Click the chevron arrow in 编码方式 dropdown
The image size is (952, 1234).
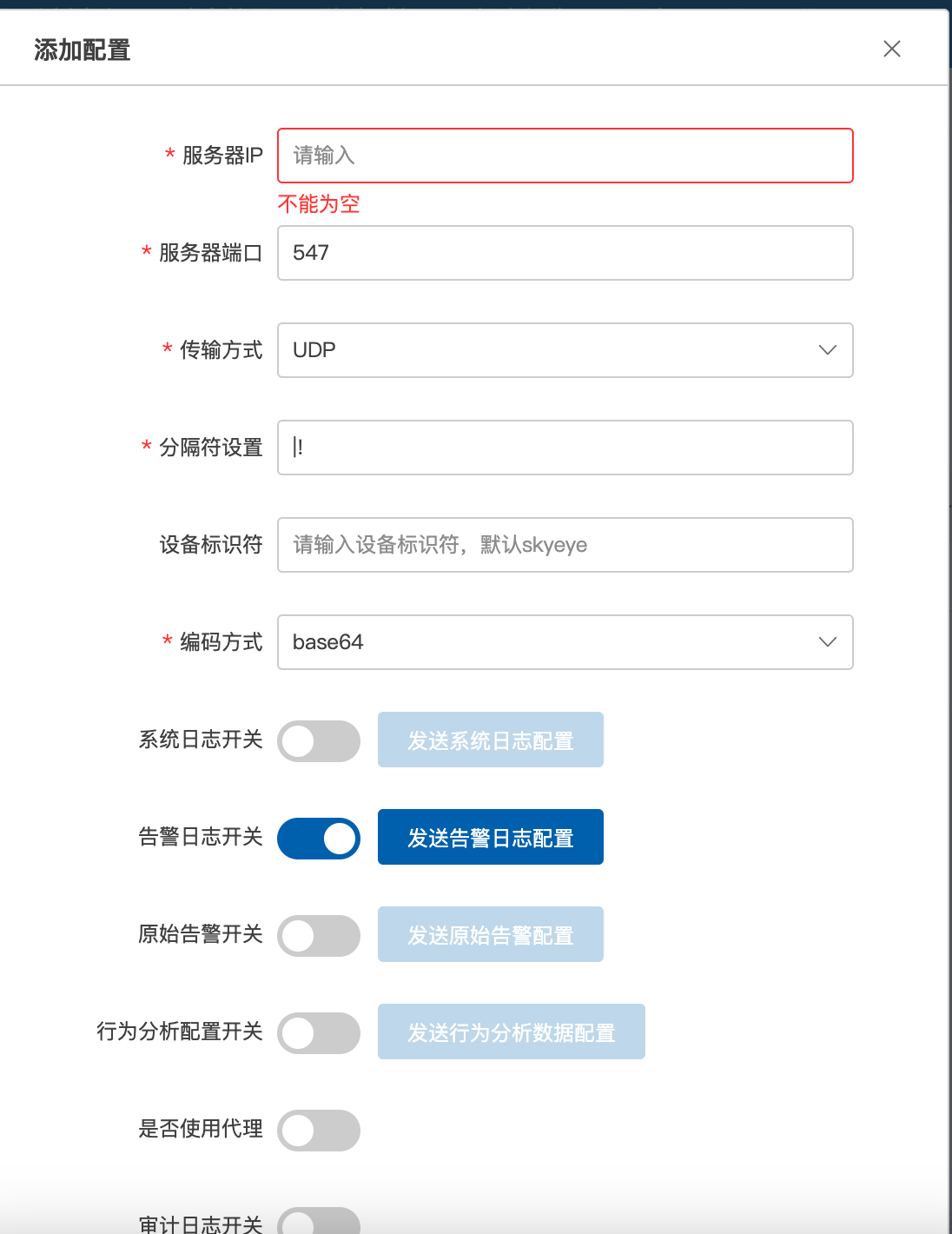pos(827,642)
